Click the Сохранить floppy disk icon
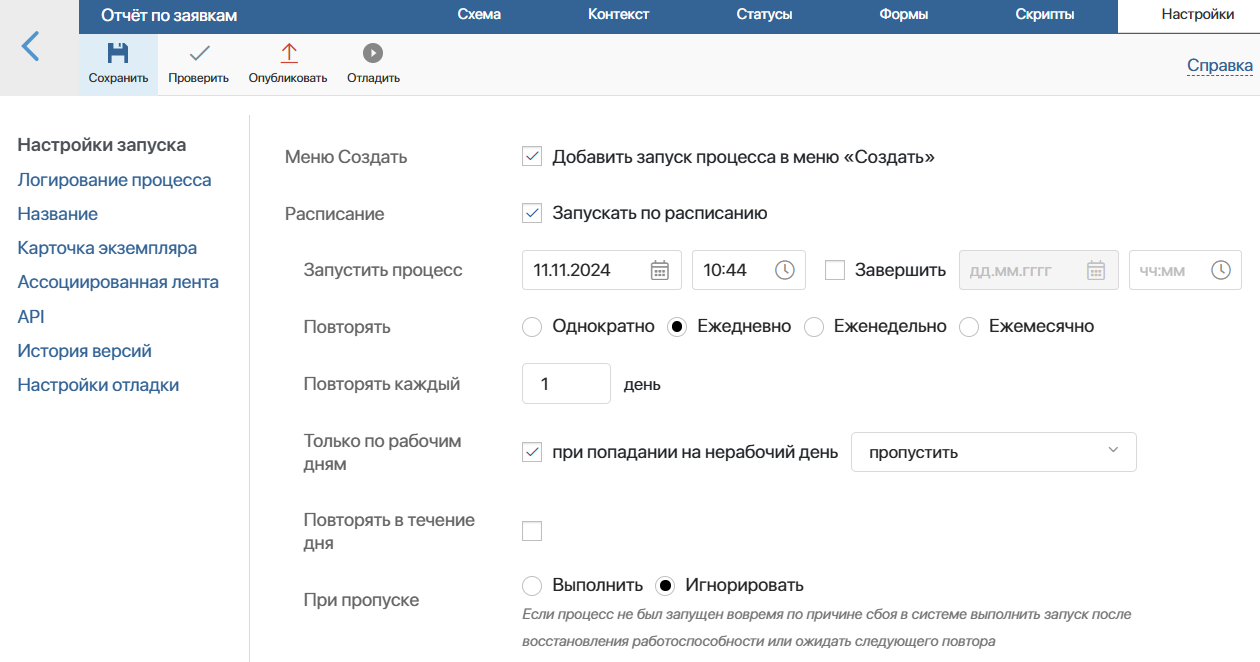 [x=118, y=53]
